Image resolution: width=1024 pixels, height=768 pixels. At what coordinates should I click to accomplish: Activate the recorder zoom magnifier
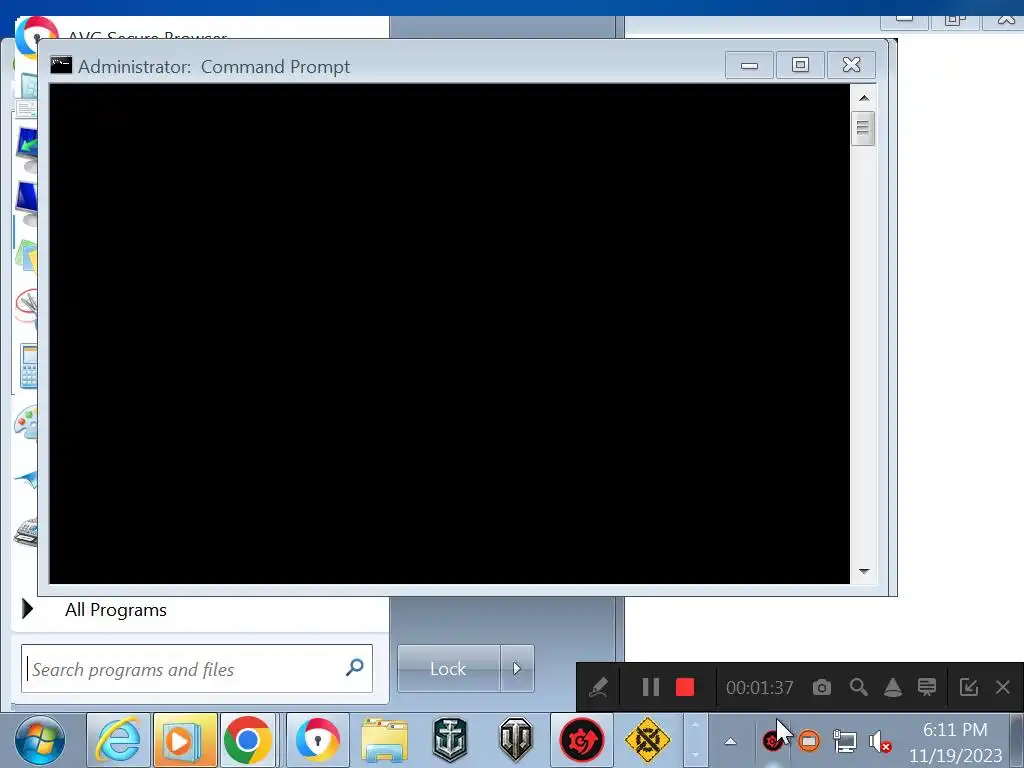tap(858, 687)
